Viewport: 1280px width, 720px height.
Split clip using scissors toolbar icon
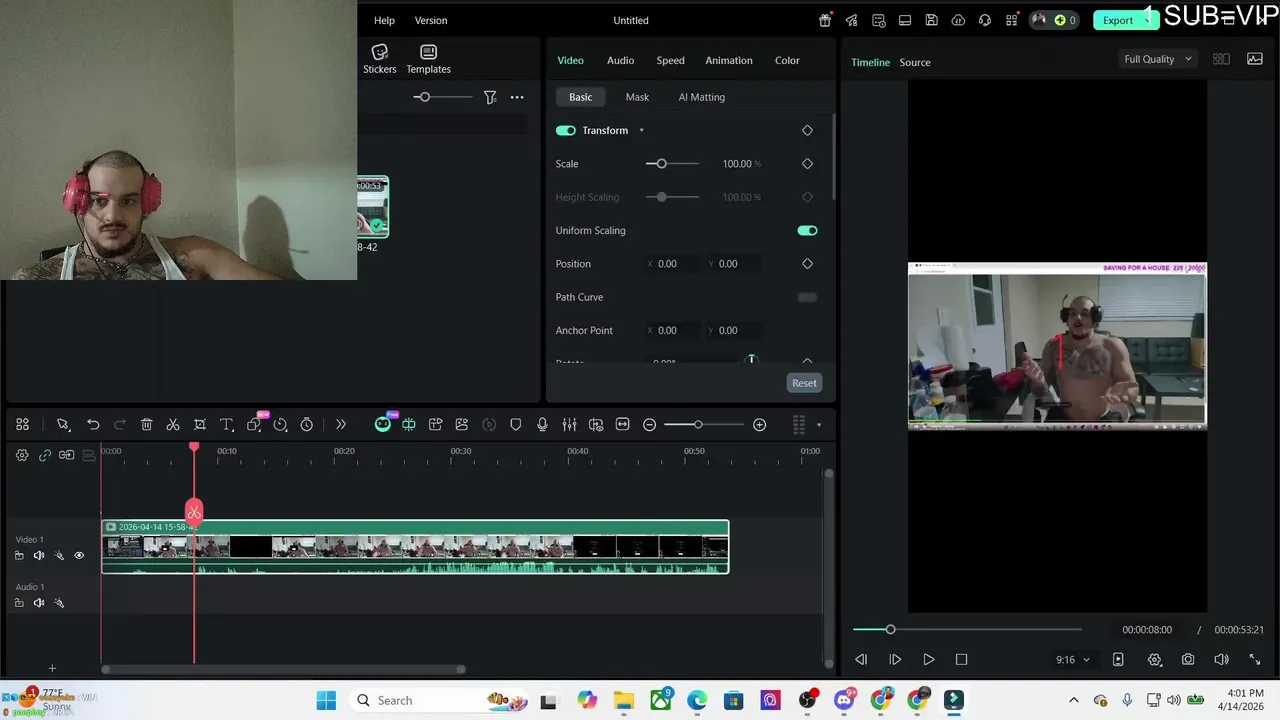[x=173, y=425]
